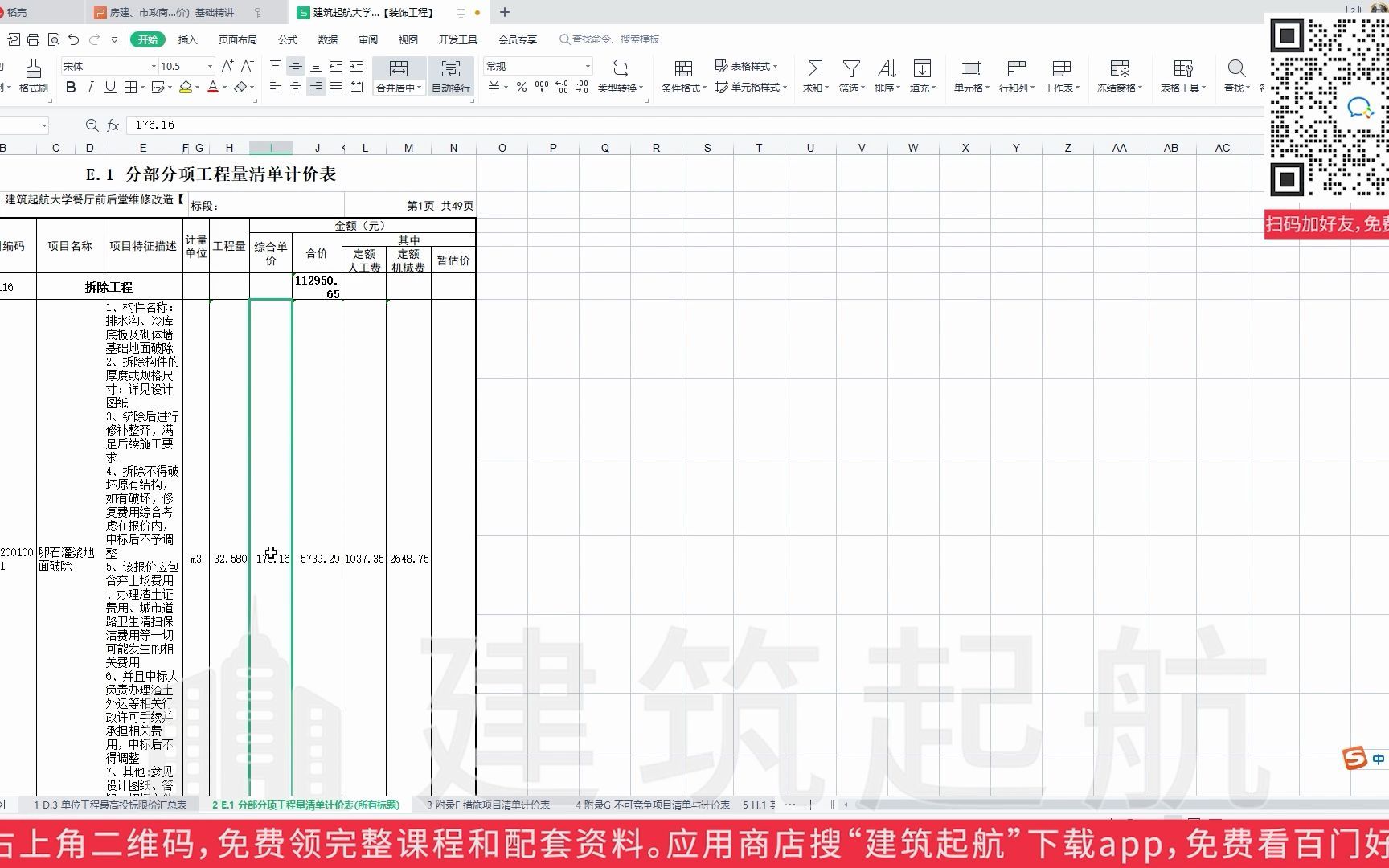The height and width of the screenshot is (868, 1389).
Task: Click the clear format eraser icon
Action: (240, 88)
